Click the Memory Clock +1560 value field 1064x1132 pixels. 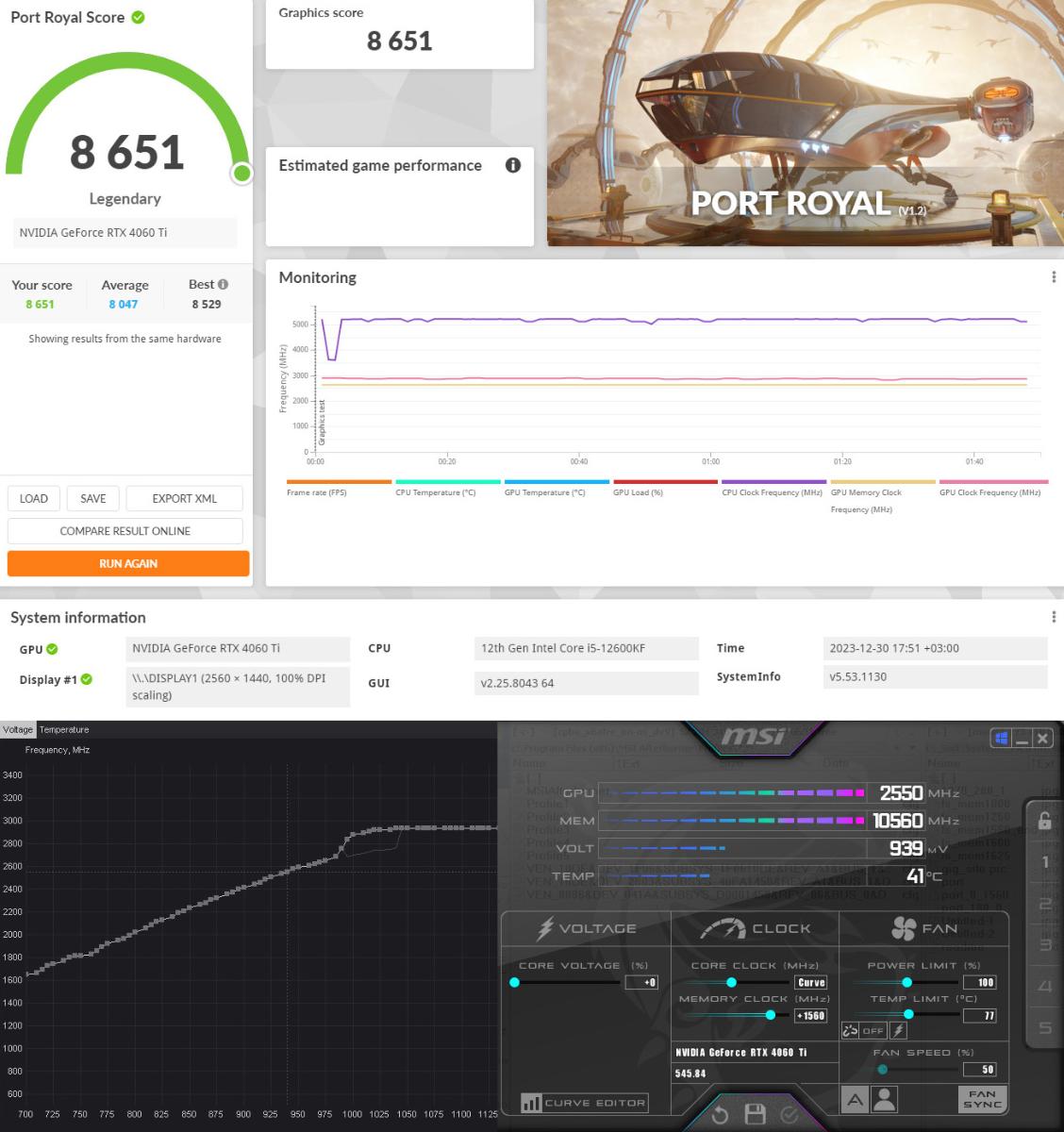(810, 1016)
